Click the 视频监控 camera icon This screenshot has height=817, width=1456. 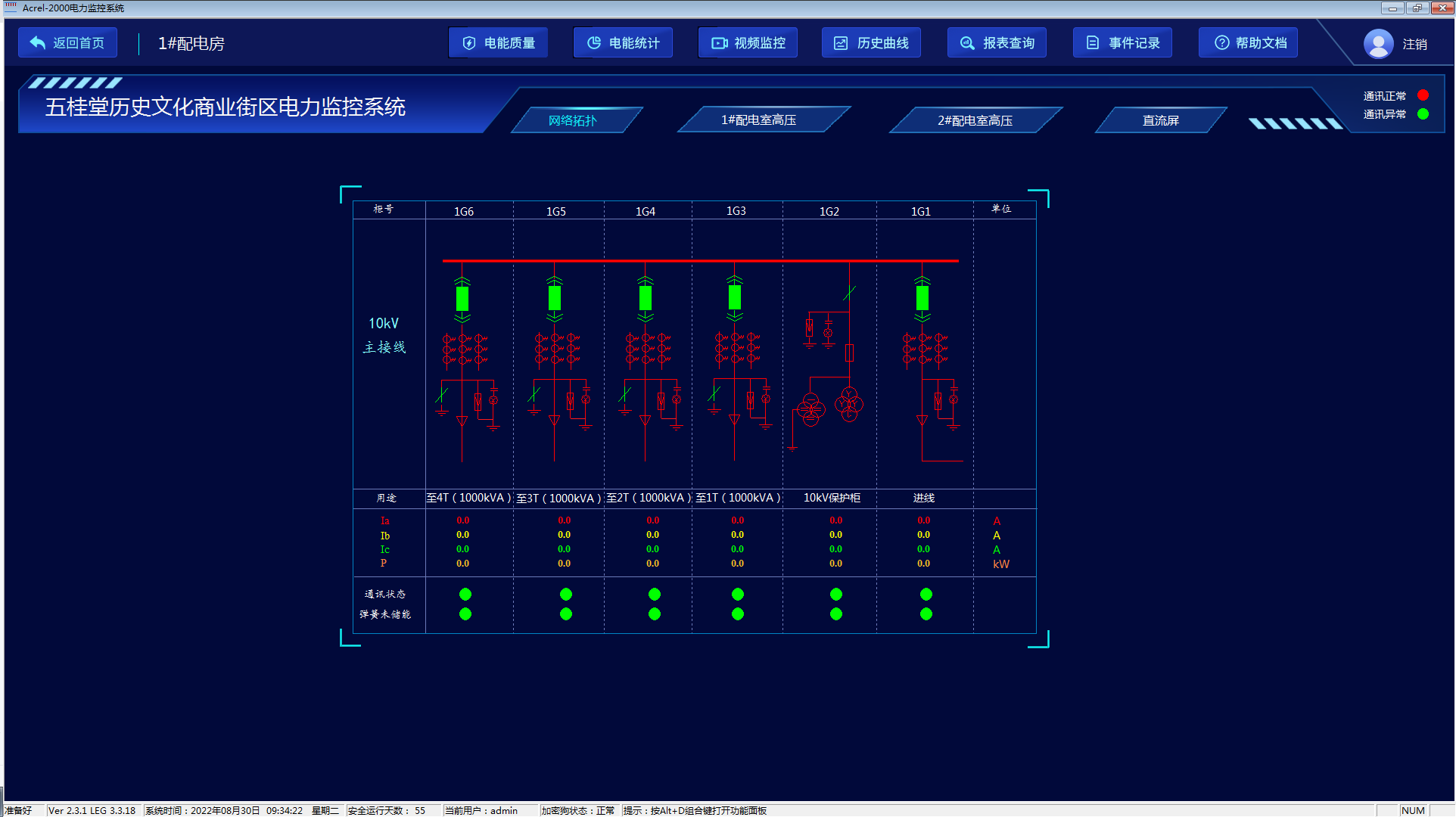[719, 43]
